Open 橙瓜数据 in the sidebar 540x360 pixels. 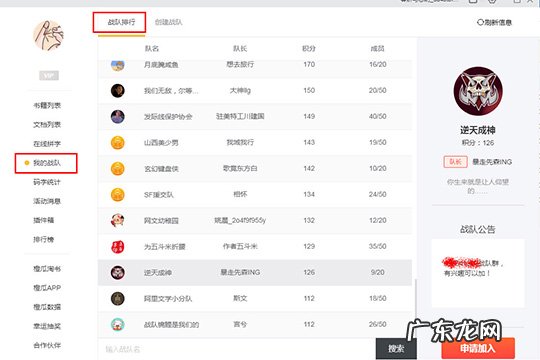(x=47, y=307)
